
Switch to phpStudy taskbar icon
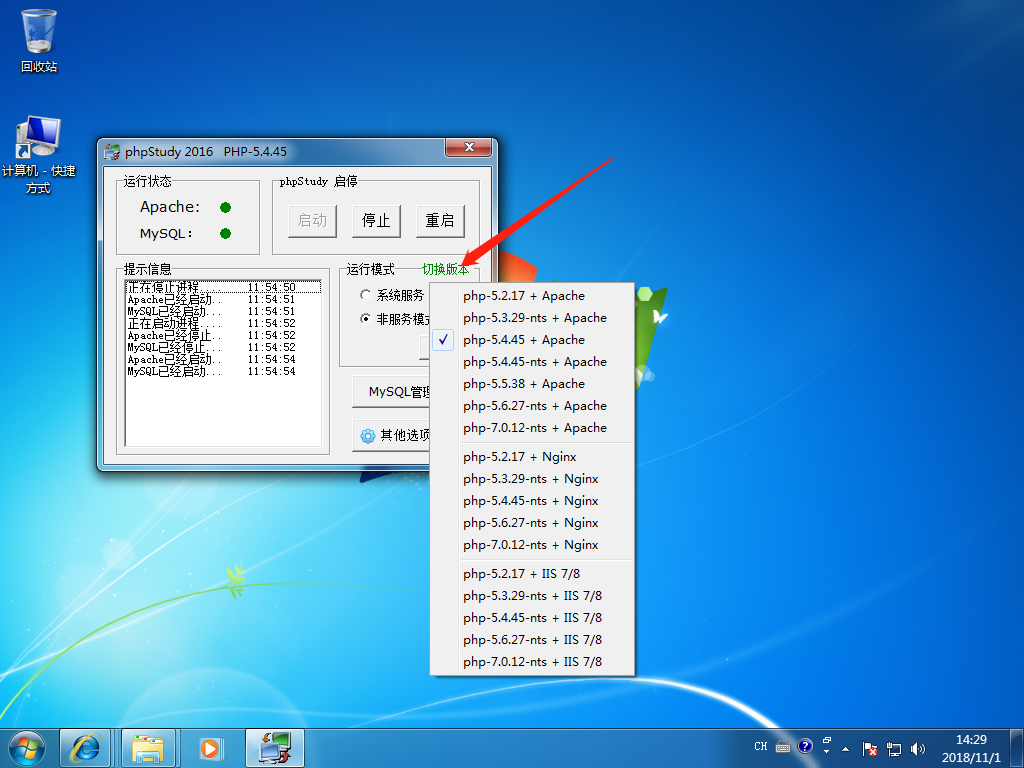pos(275,748)
